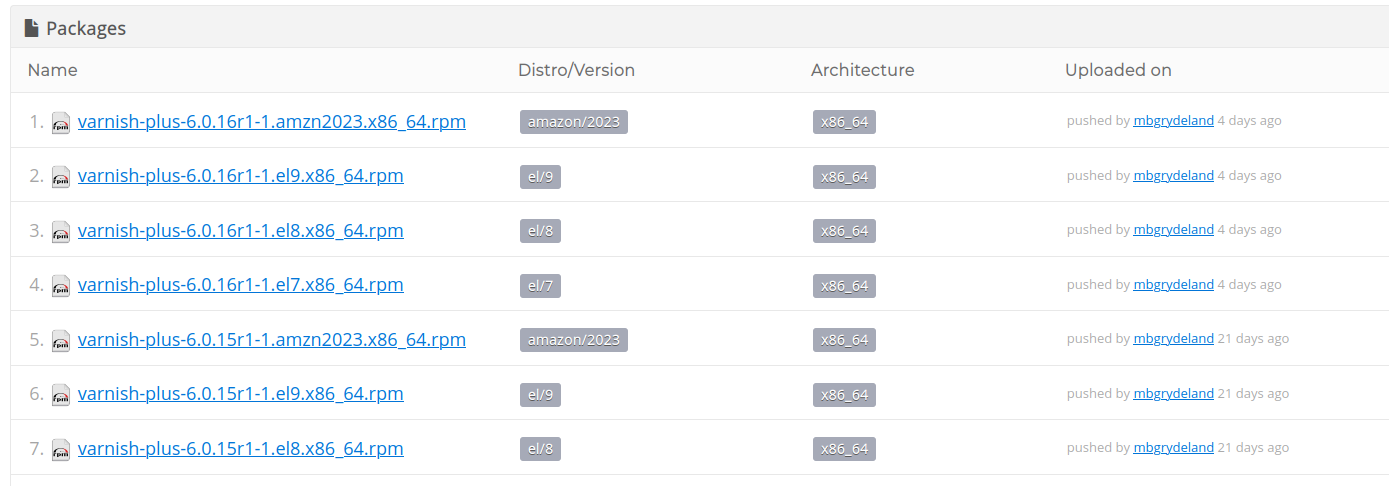Click the rpm icon beside varnish-plus-6.0.15r1-1.el9 package
1389x486 pixels.
click(61, 395)
